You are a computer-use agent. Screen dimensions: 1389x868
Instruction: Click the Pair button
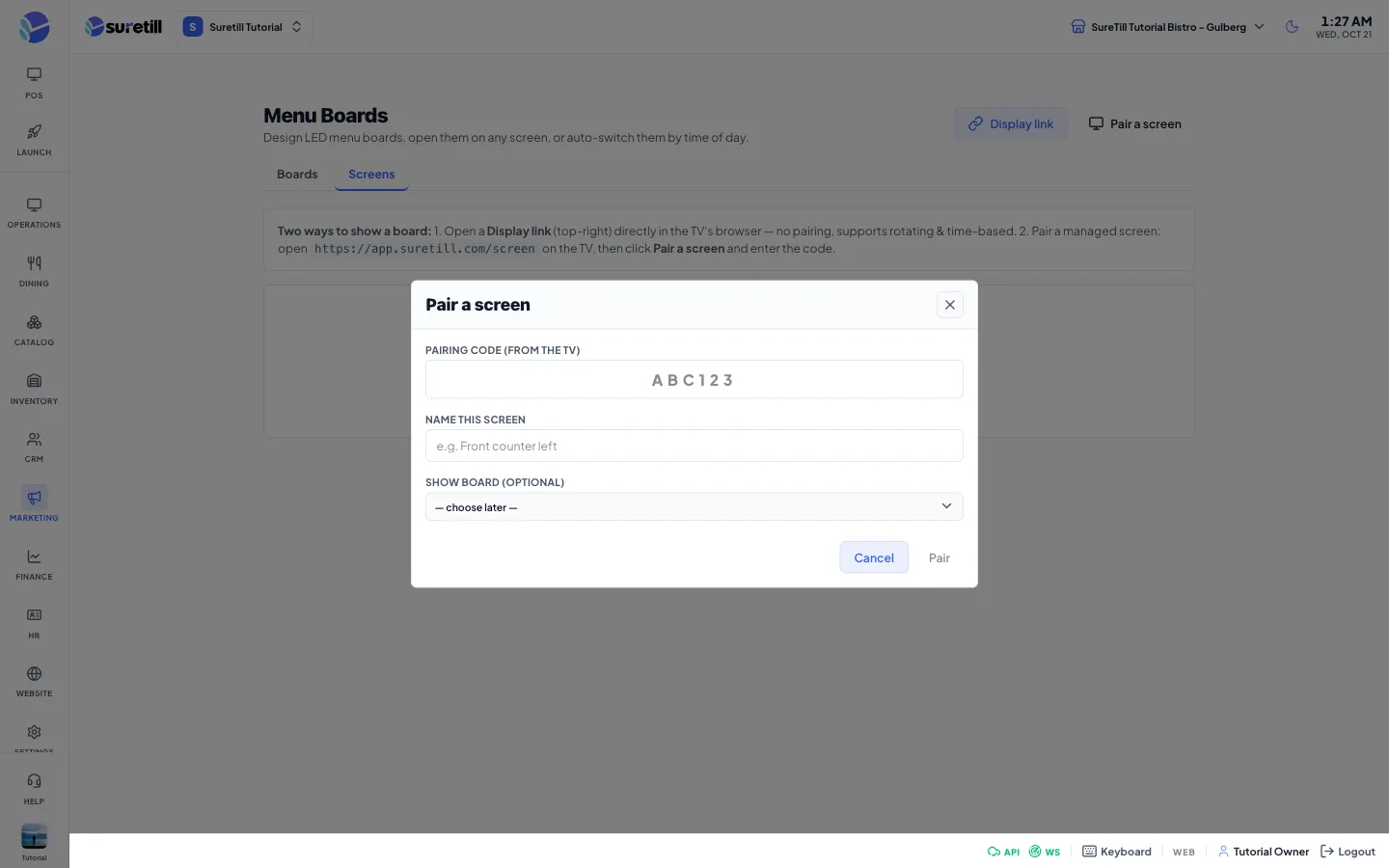[940, 557]
